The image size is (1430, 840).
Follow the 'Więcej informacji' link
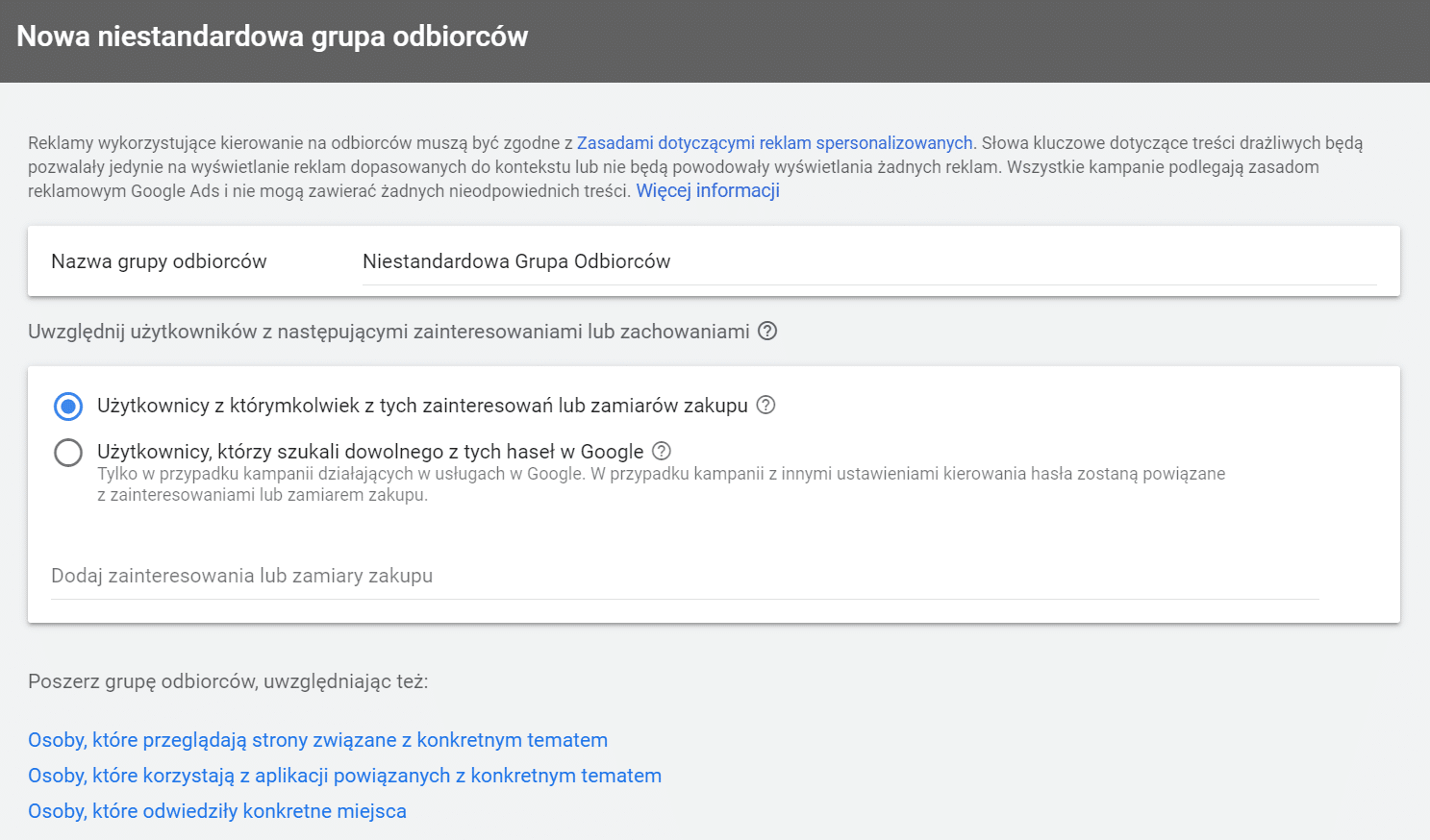pos(708,190)
